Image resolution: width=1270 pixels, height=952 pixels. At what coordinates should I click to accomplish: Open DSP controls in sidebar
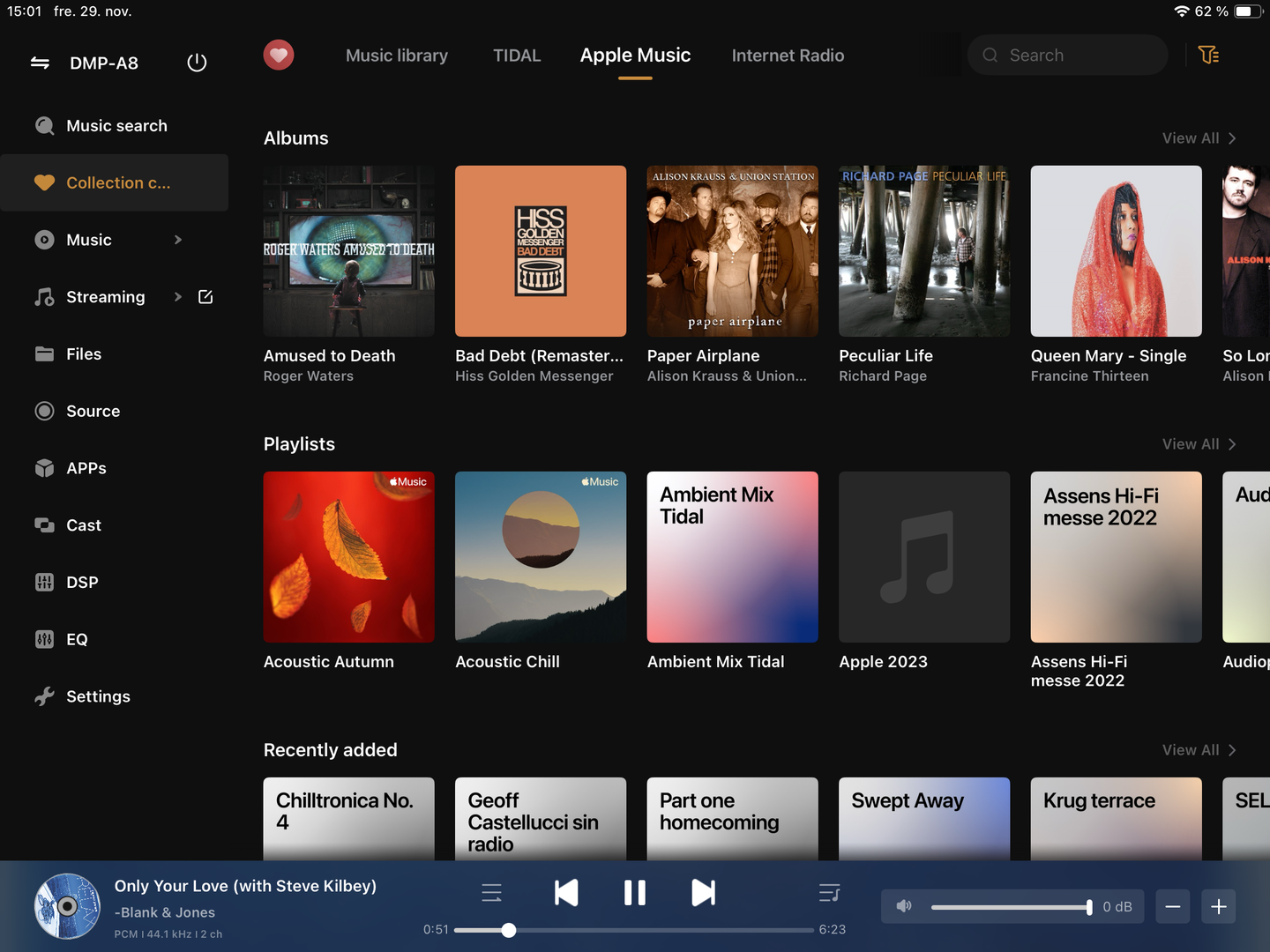(x=115, y=582)
